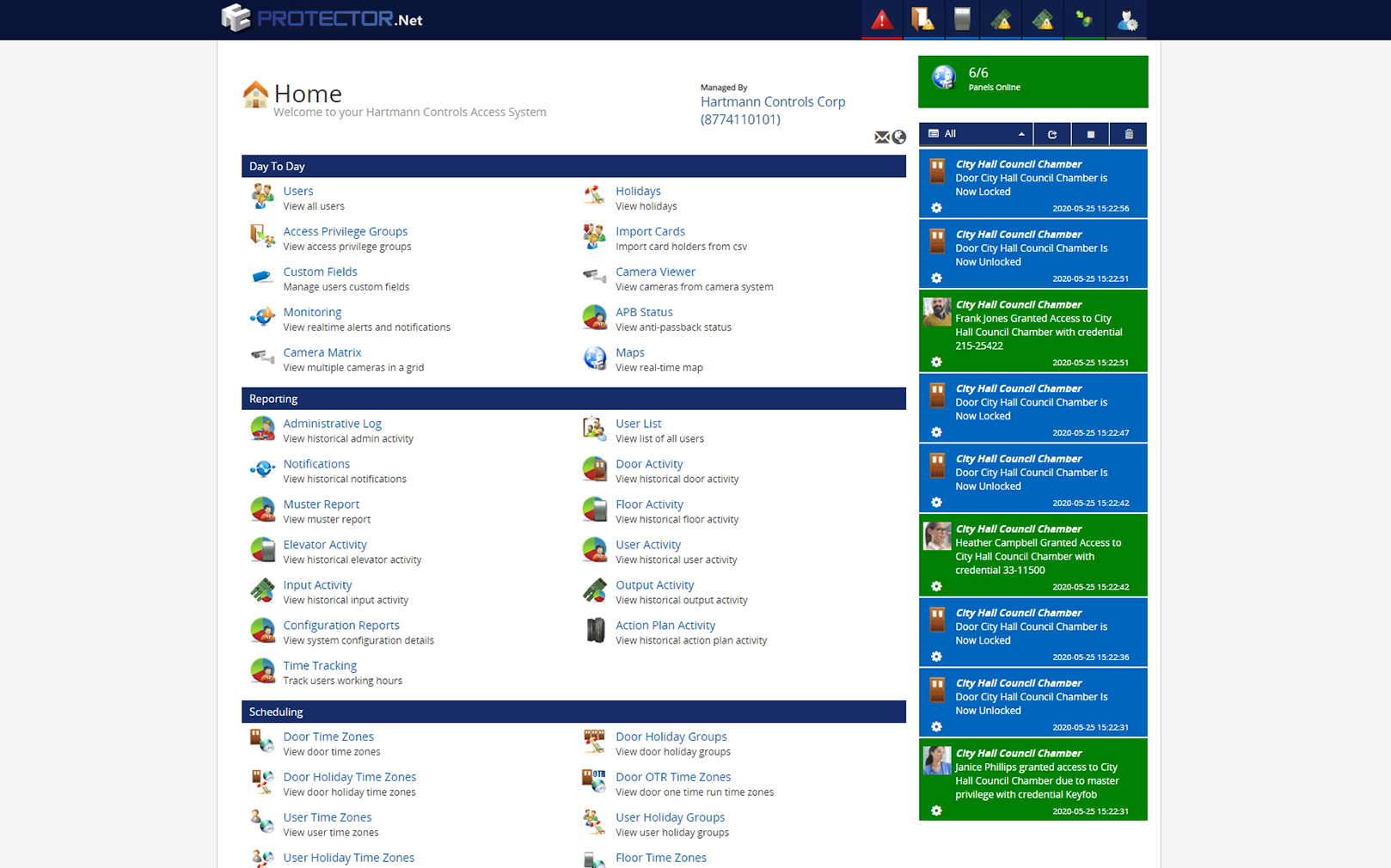Screen dimensions: 1391x868
Task: Open Camera Viewer page
Action: click(x=655, y=272)
